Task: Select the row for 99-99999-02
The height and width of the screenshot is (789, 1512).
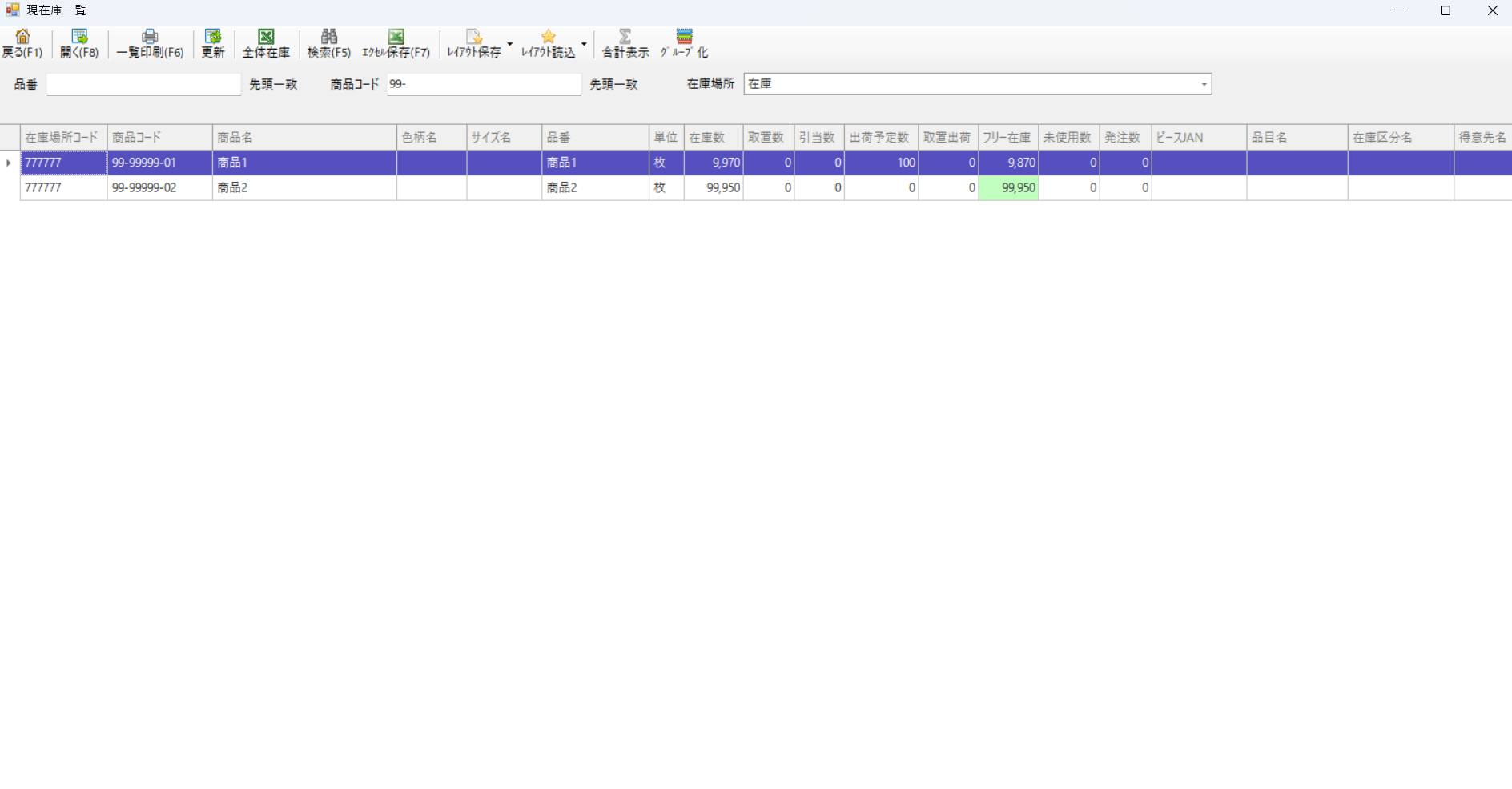Action: [x=159, y=187]
